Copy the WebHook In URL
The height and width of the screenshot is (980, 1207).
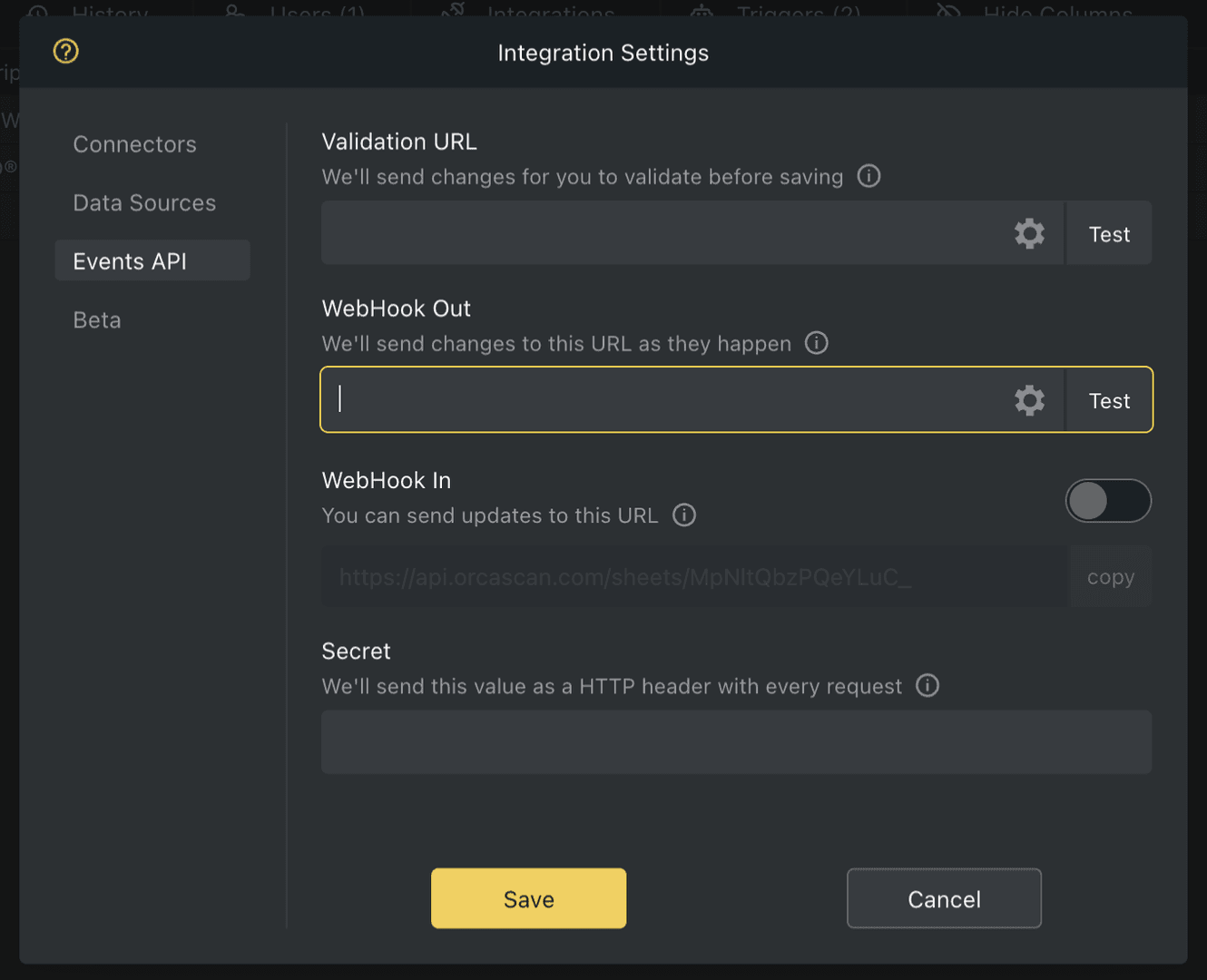(x=1110, y=576)
